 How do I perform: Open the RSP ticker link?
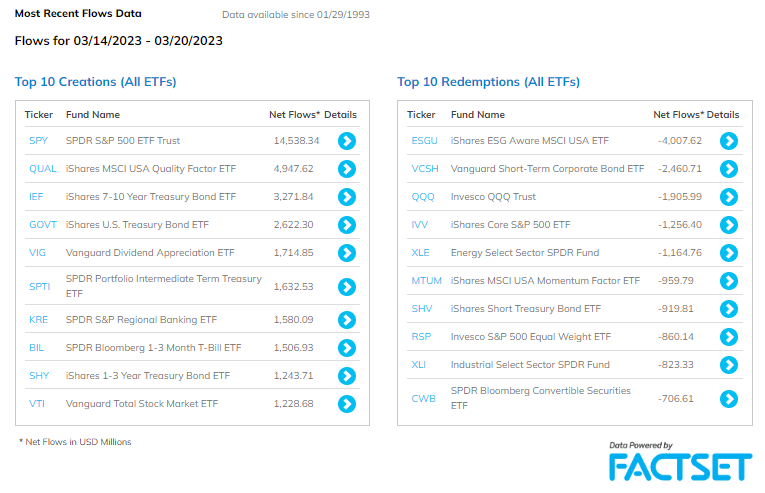point(421,336)
